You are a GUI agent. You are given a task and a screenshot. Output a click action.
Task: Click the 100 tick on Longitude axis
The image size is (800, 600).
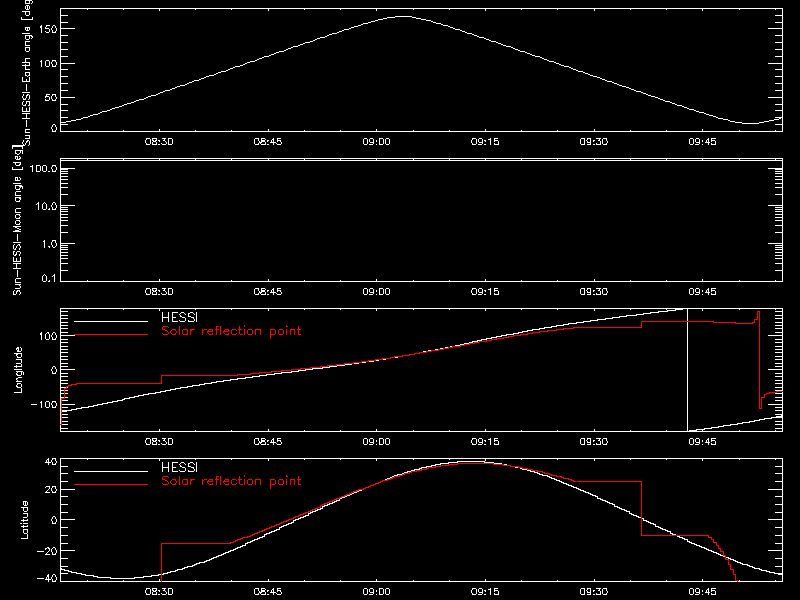[47, 336]
